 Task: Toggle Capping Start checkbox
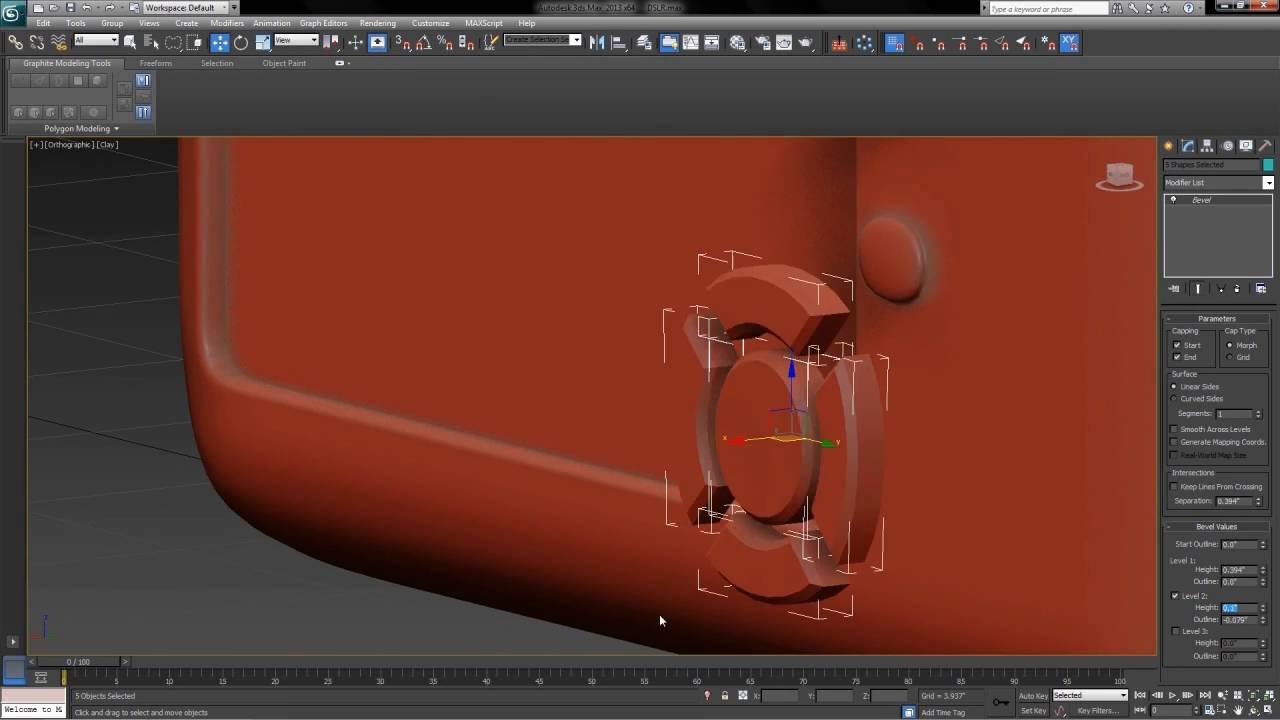[x=1177, y=345]
